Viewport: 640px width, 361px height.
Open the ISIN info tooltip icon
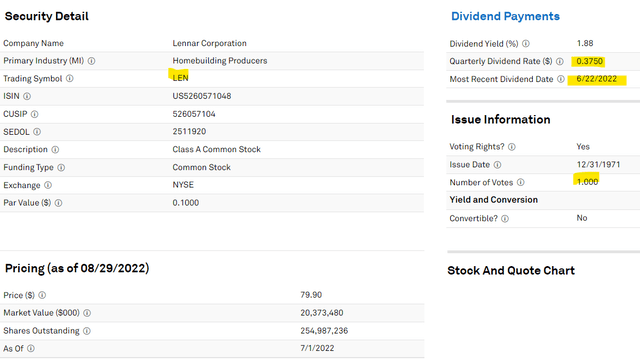(x=27, y=96)
